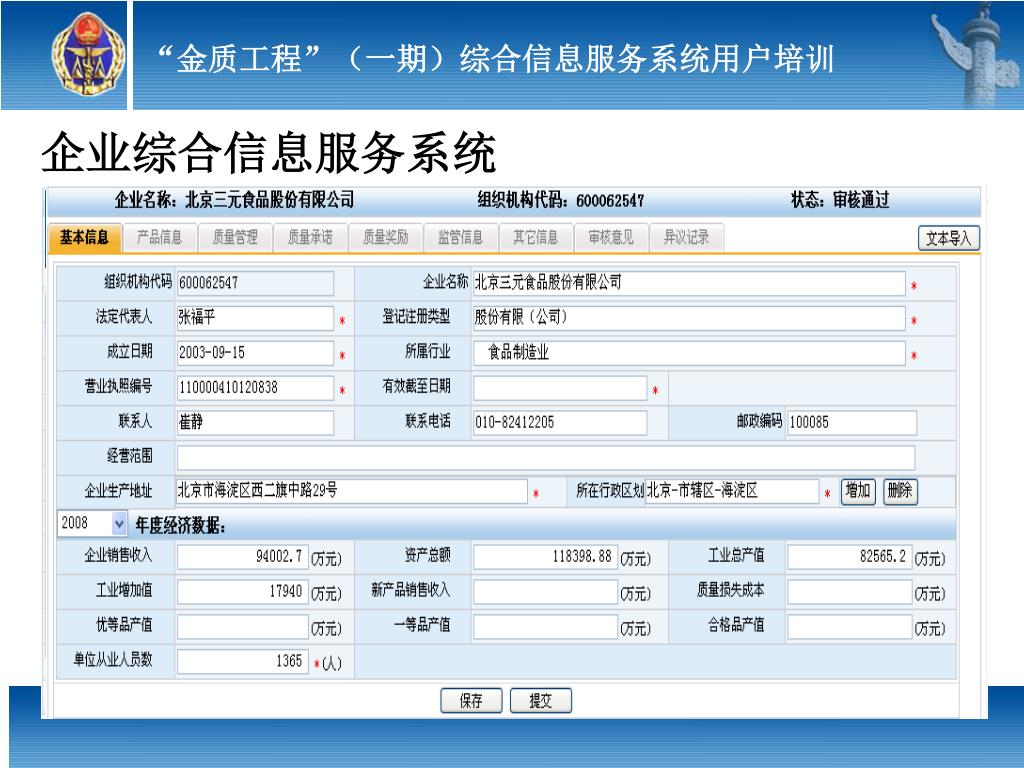Switch to the 监管信息 tab
This screenshot has width=1024, height=768.
460,238
